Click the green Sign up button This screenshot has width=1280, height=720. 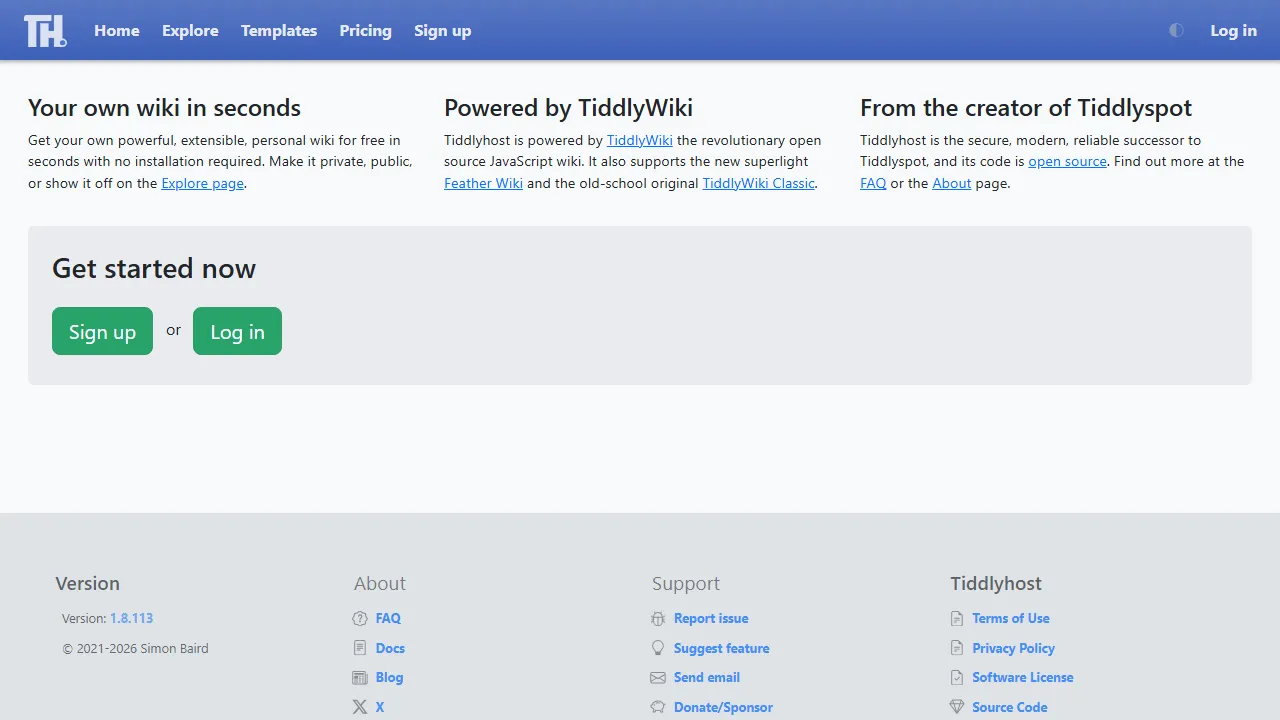102,331
